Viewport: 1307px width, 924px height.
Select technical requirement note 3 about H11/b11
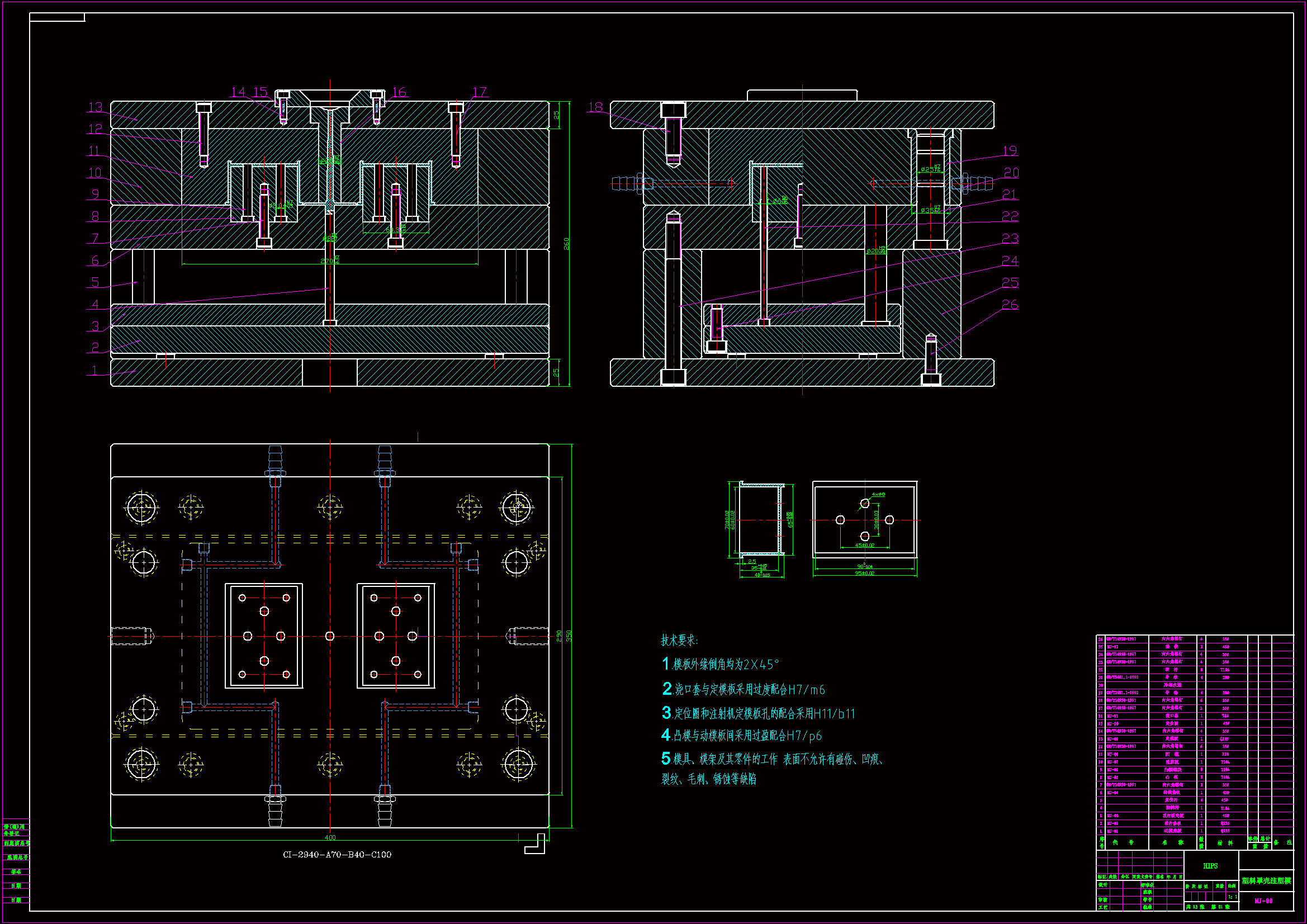758,713
